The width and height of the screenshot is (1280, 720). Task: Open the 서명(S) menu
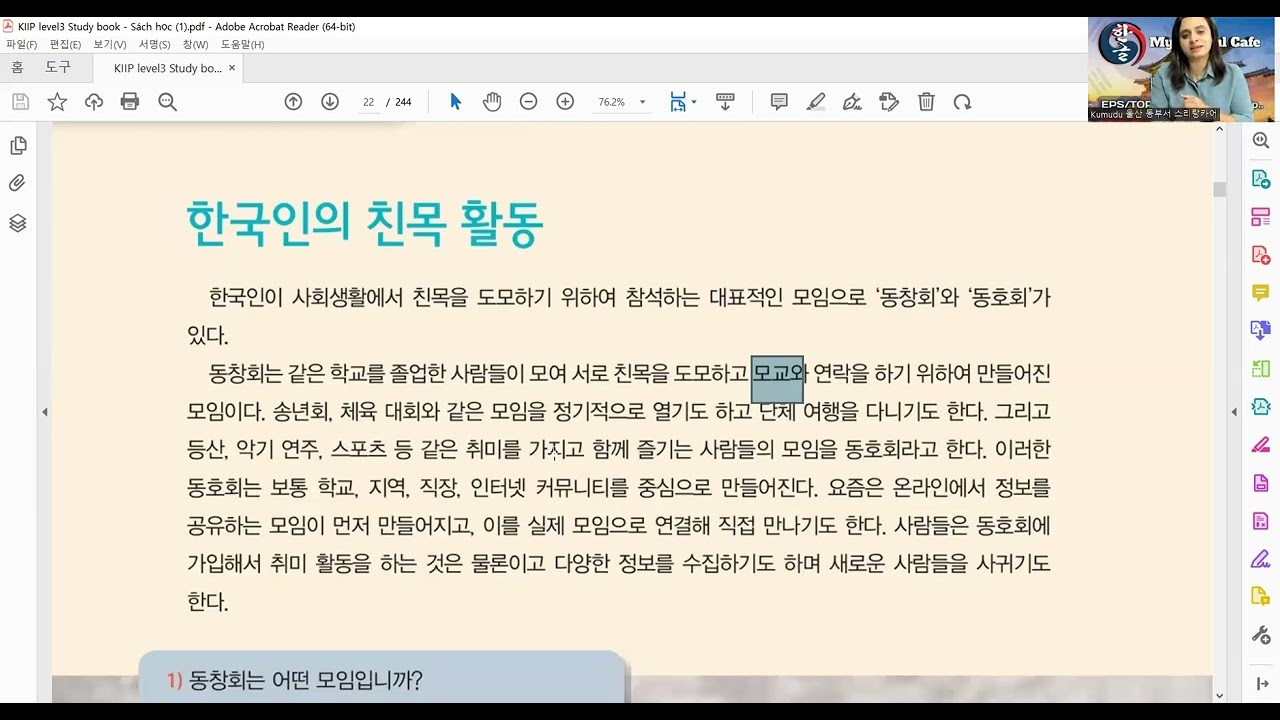click(x=154, y=44)
